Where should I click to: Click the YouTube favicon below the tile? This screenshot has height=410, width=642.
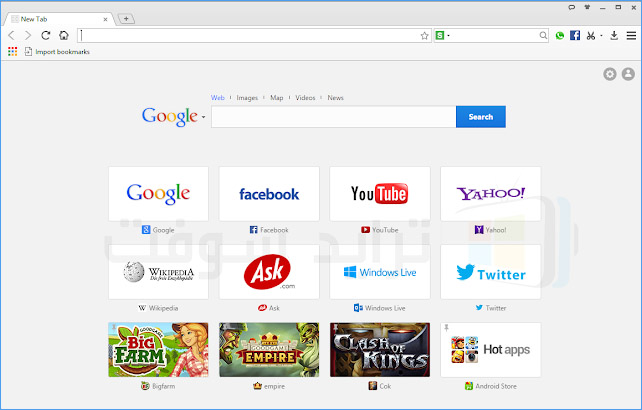click(365, 230)
